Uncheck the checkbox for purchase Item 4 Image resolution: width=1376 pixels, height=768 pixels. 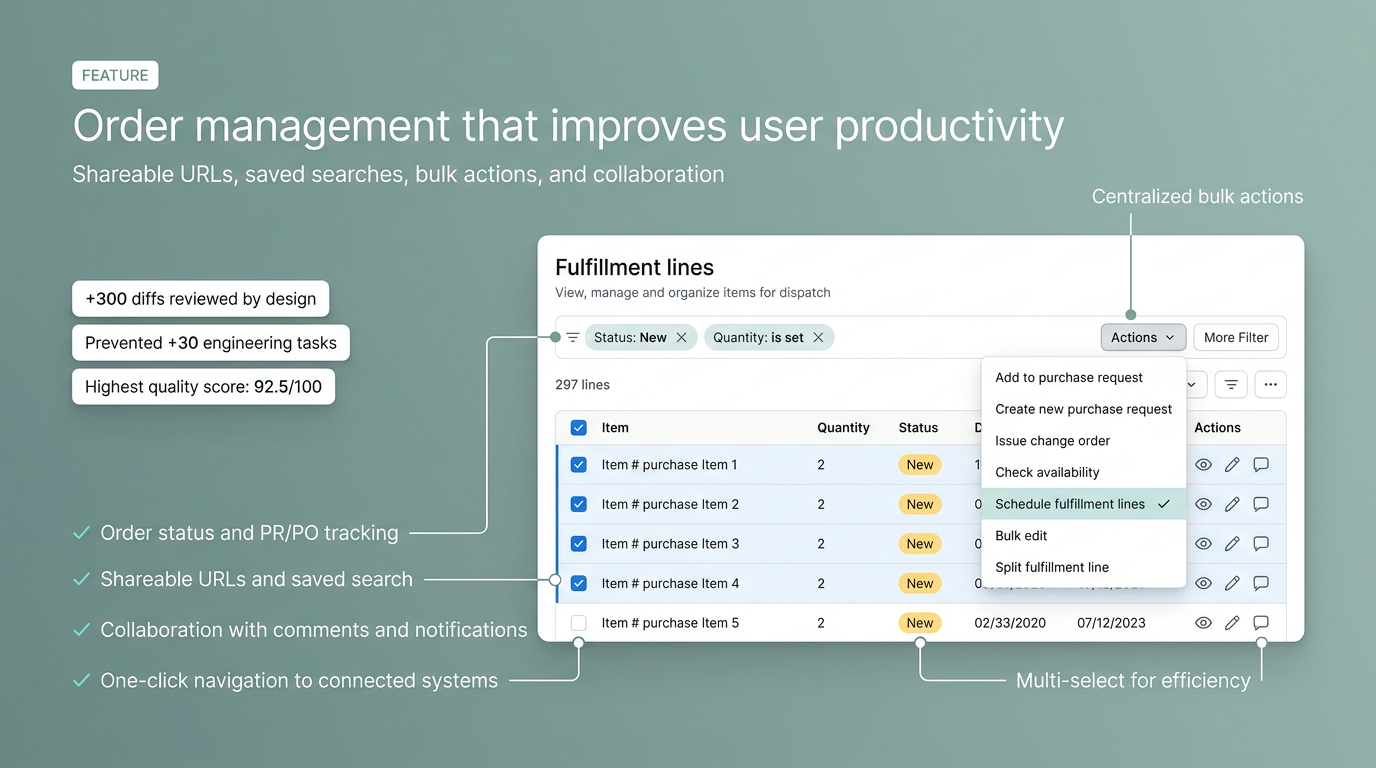pyautogui.click(x=578, y=583)
